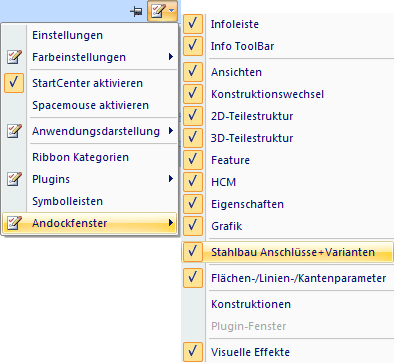Screen dimensions: 394x363
Task: Toggle the 3D-Teilestruktur window entry
Action: (x=288, y=138)
